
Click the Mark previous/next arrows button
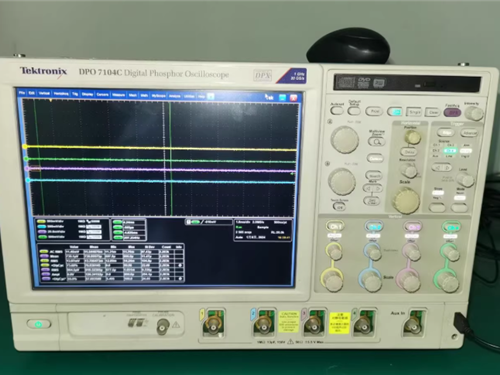pyautogui.click(x=373, y=189)
